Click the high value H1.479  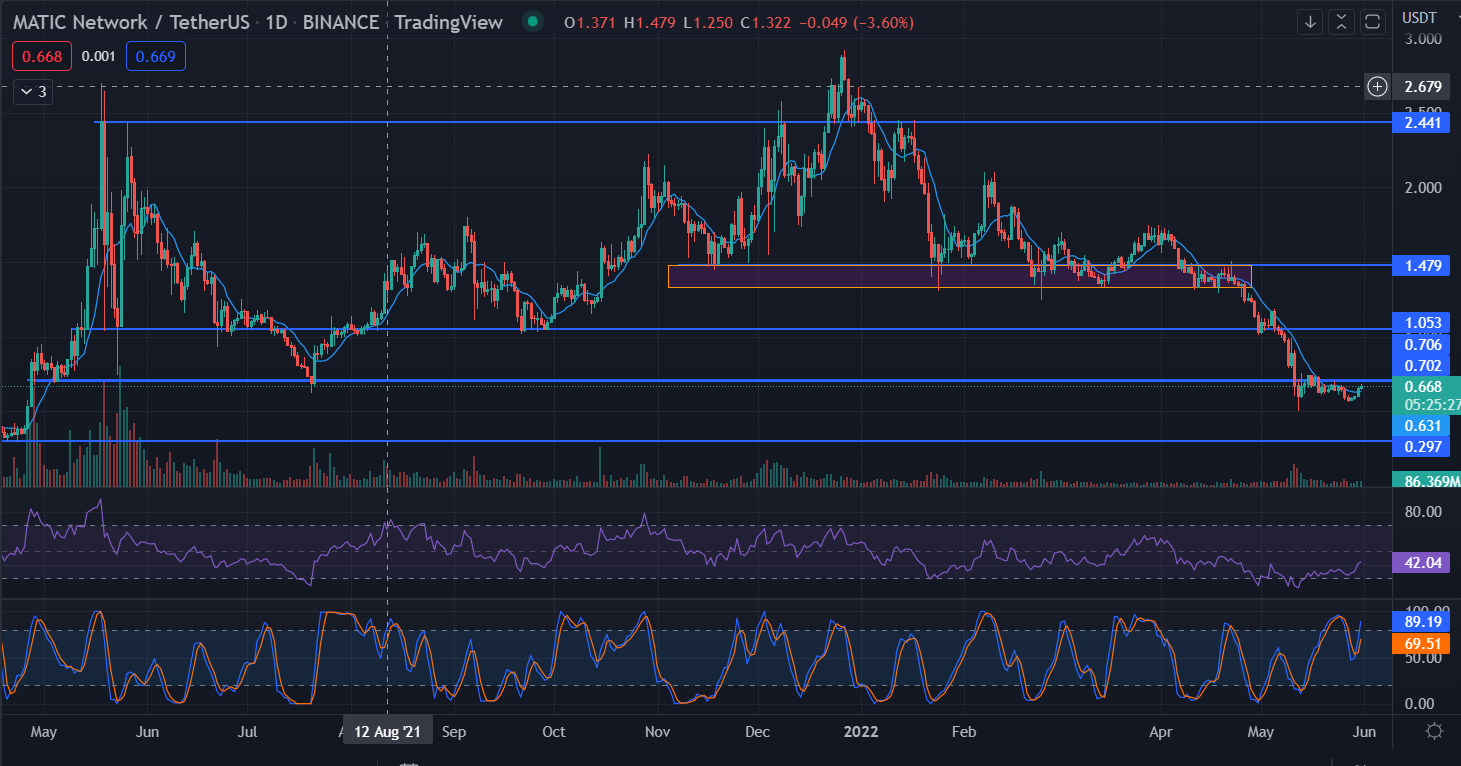click(x=652, y=22)
